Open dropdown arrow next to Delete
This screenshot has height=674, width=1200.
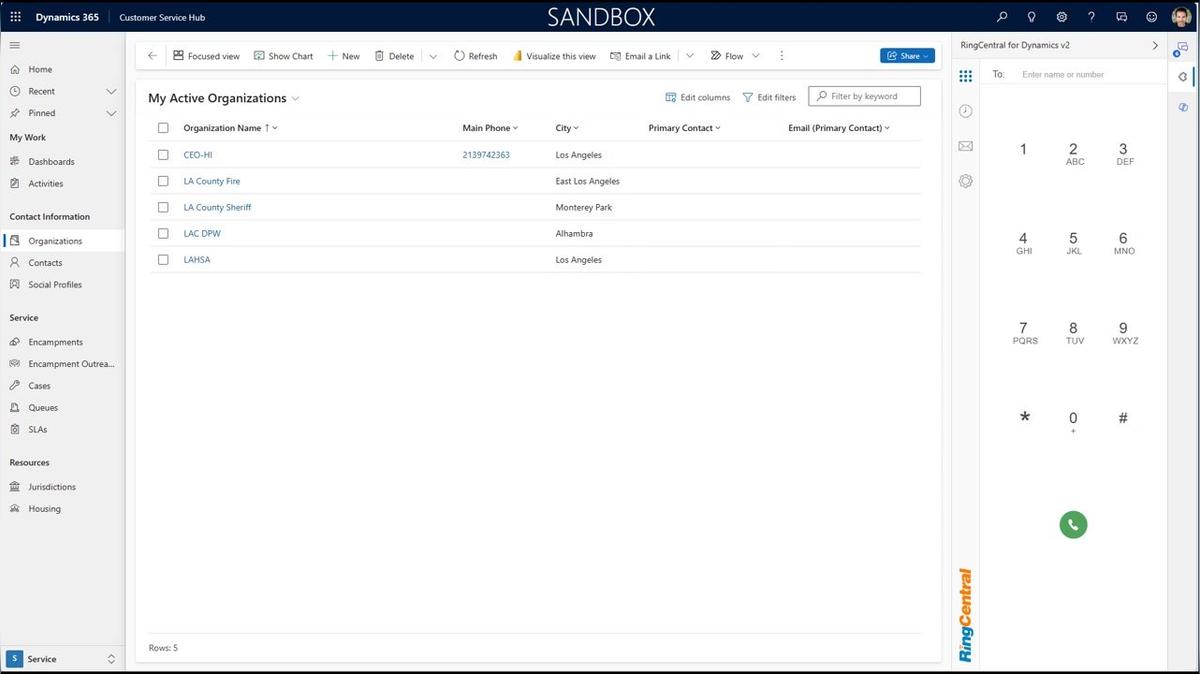coord(433,56)
